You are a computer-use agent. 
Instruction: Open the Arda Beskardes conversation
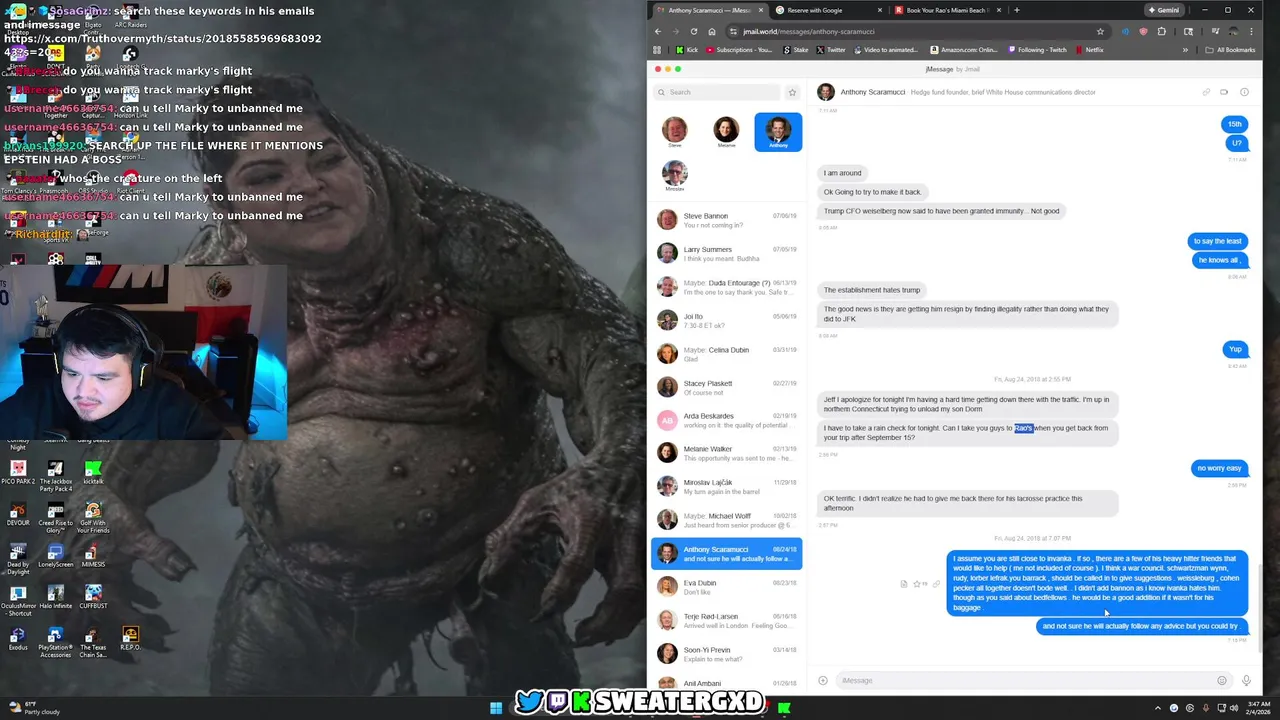click(727, 420)
